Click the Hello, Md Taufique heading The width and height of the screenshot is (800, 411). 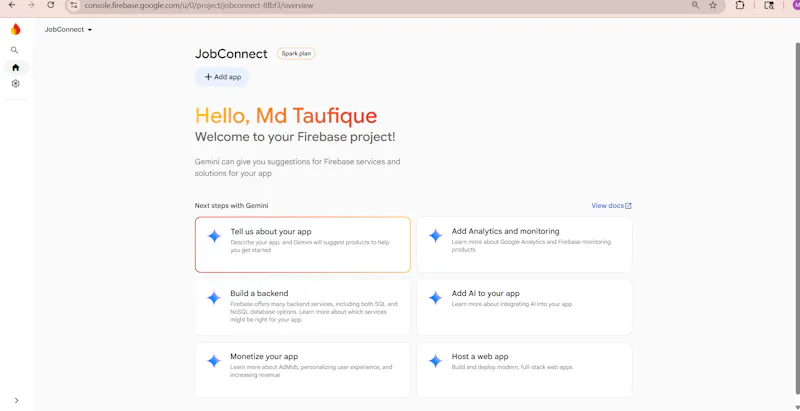tap(286, 116)
